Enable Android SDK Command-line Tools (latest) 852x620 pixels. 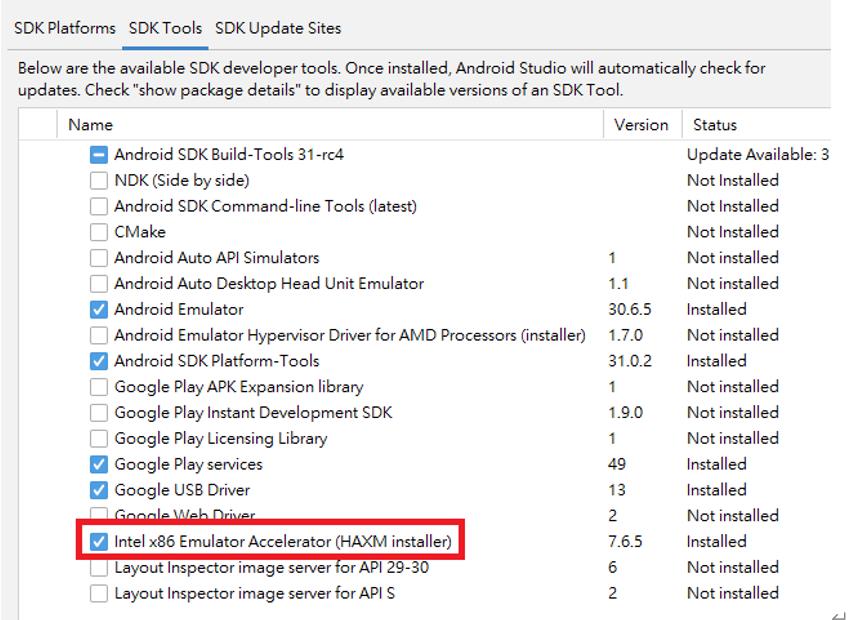pyautogui.click(x=98, y=207)
